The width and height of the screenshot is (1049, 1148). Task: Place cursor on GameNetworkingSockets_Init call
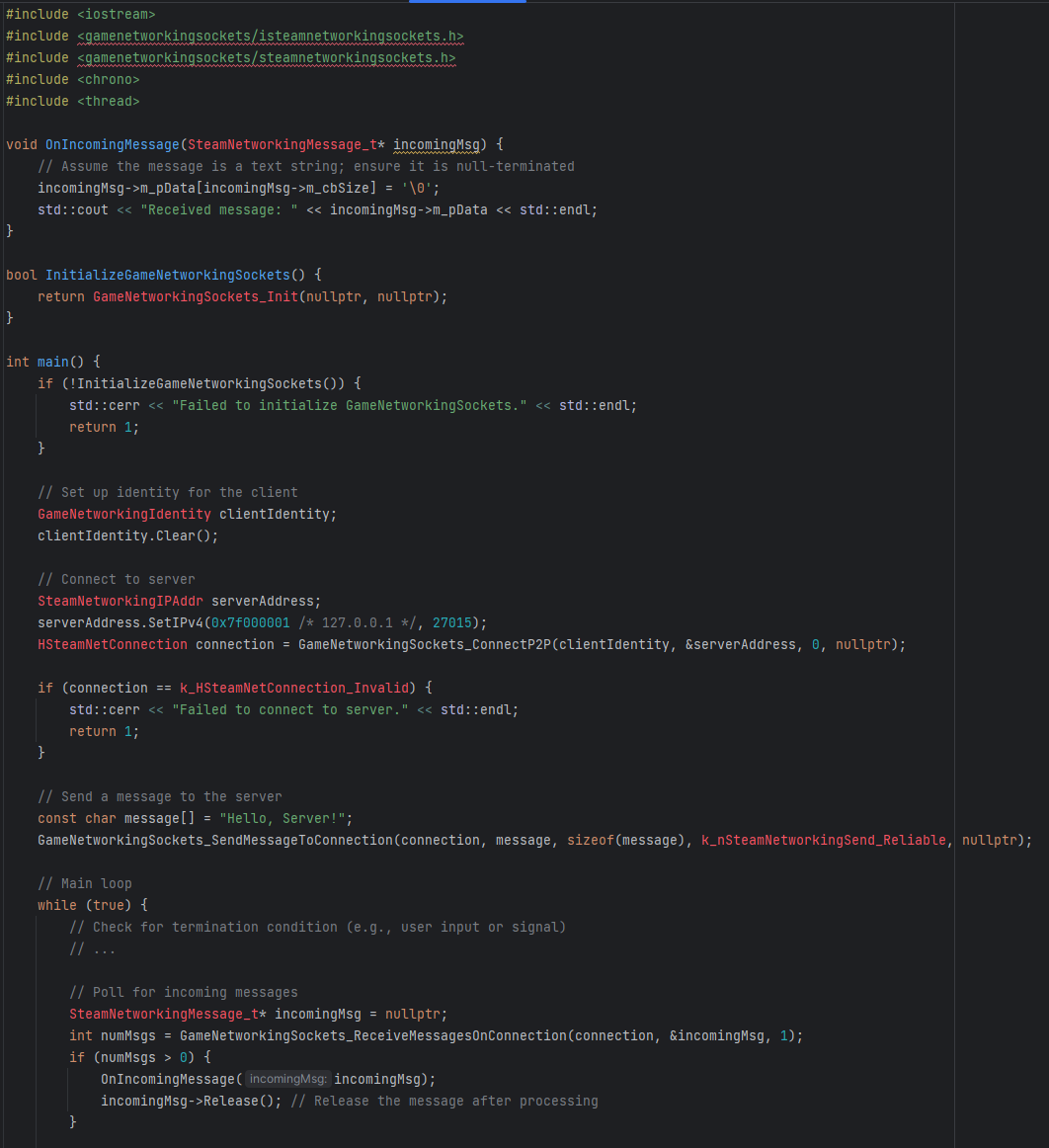pyautogui.click(x=195, y=296)
